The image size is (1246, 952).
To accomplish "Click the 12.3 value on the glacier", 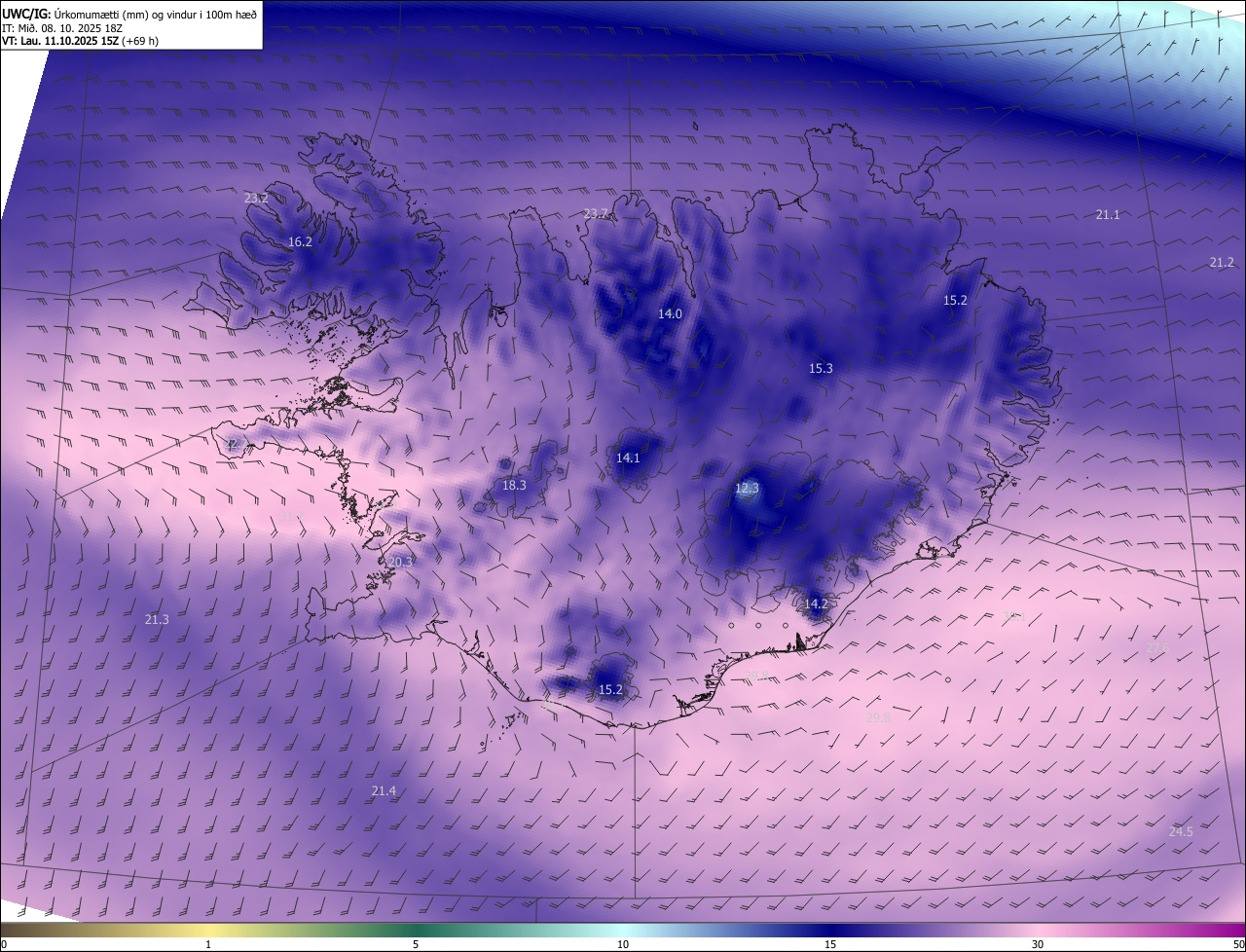I will 747,488.
